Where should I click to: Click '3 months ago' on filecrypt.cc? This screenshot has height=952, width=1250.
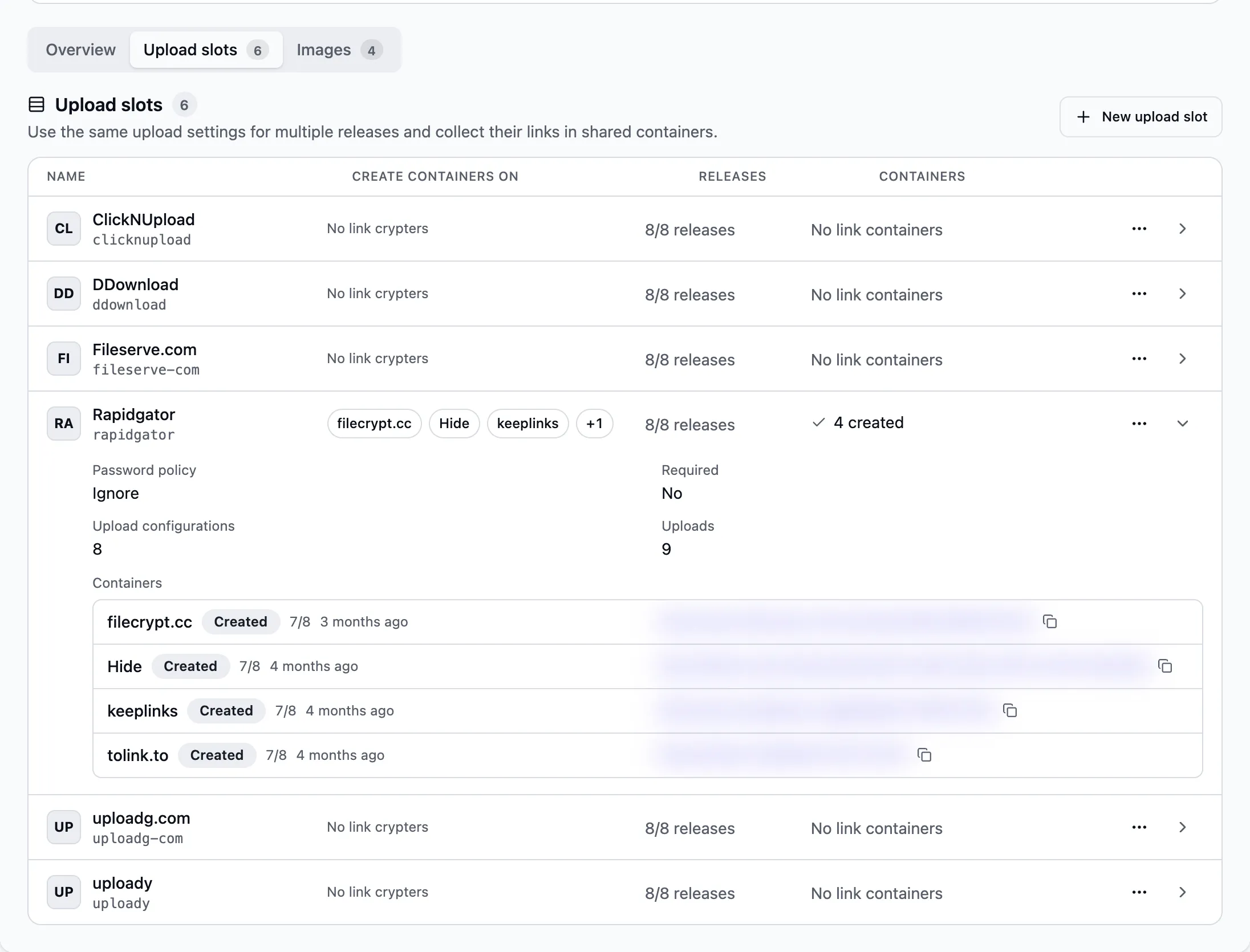(x=364, y=622)
